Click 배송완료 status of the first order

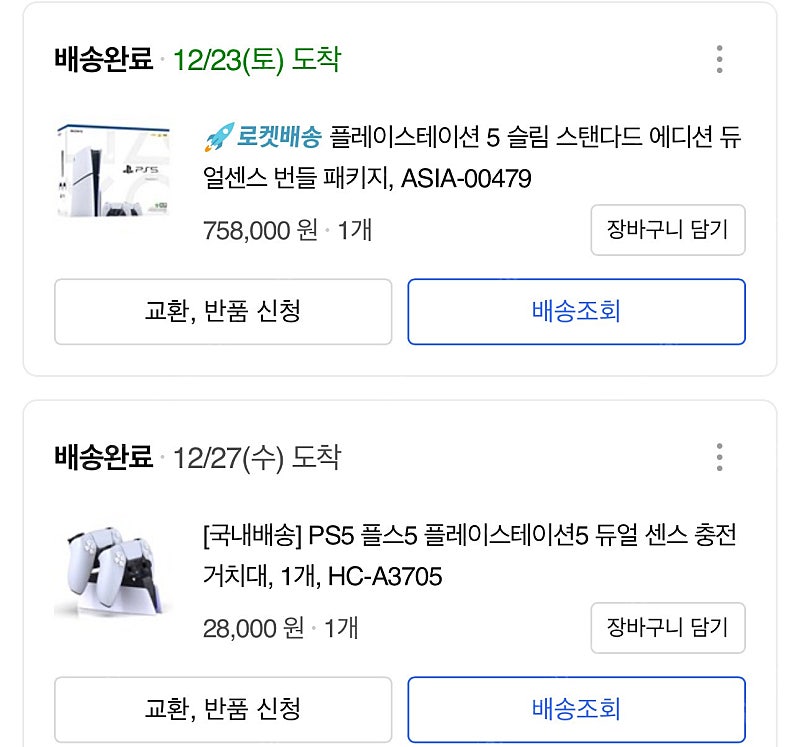(104, 59)
